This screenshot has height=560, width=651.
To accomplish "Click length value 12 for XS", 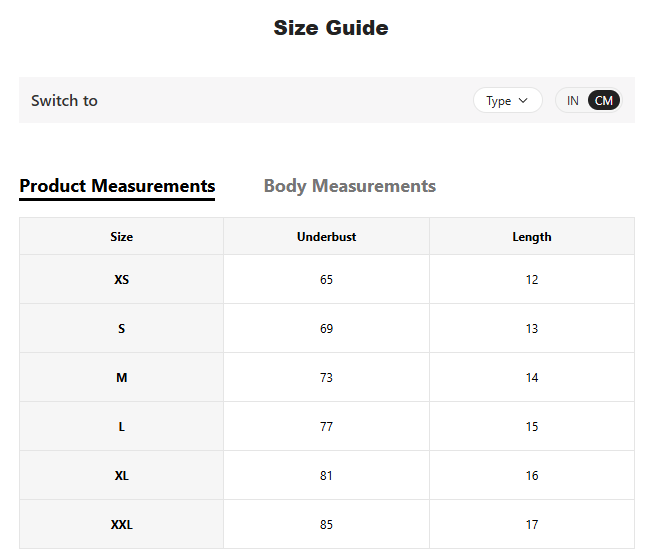I will (532, 279).
